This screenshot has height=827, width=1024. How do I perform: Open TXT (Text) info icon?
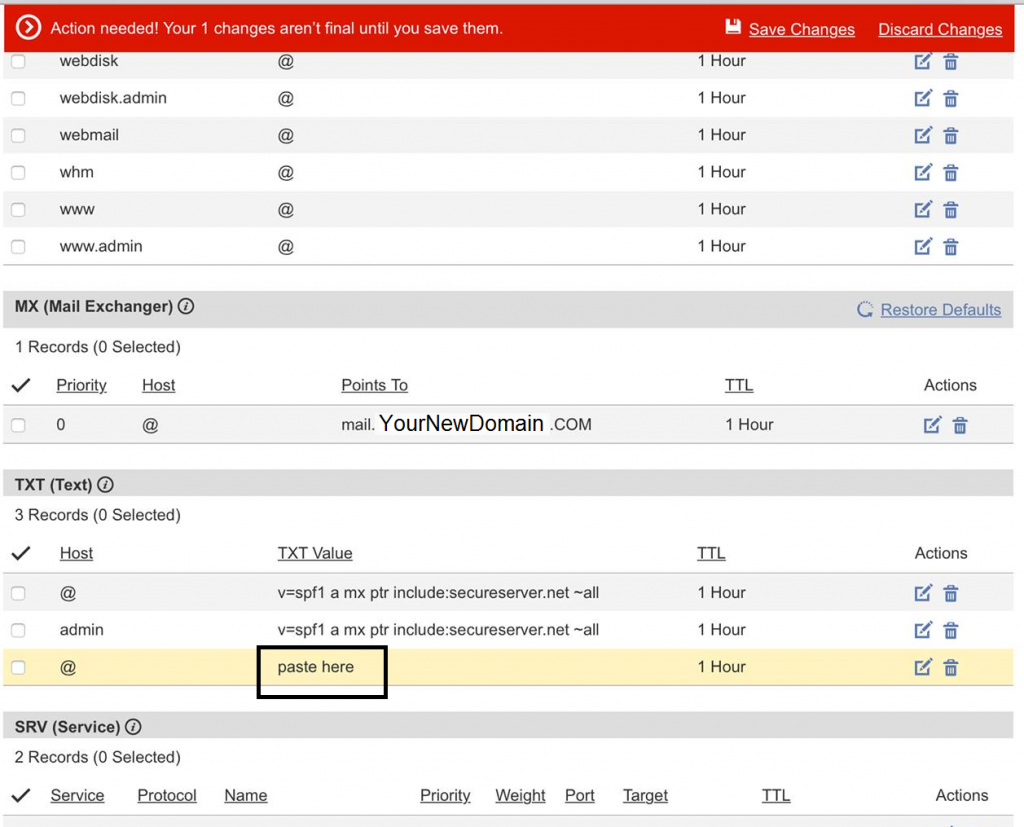tap(105, 485)
